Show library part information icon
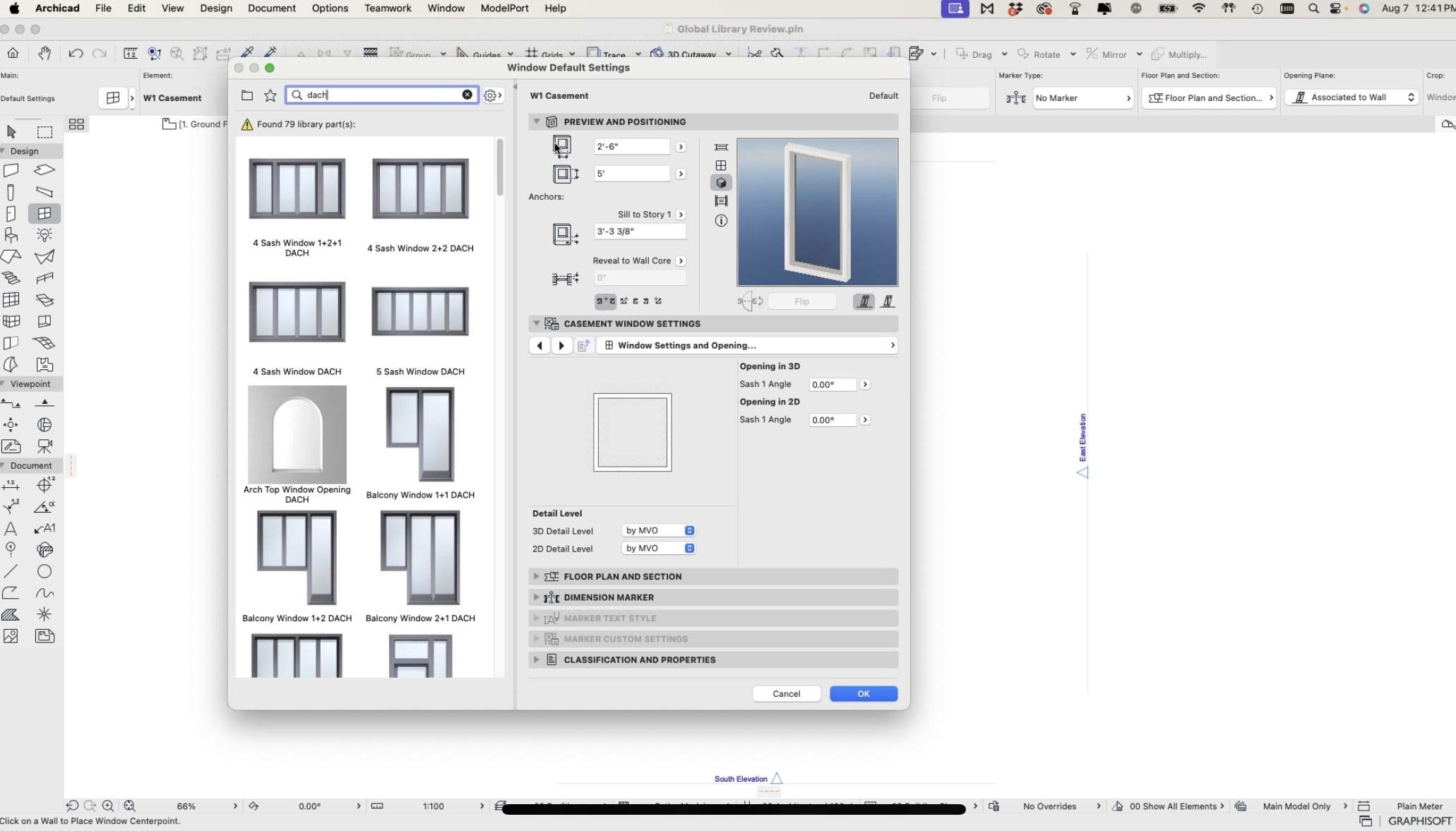This screenshot has height=831, width=1456. [721, 221]
